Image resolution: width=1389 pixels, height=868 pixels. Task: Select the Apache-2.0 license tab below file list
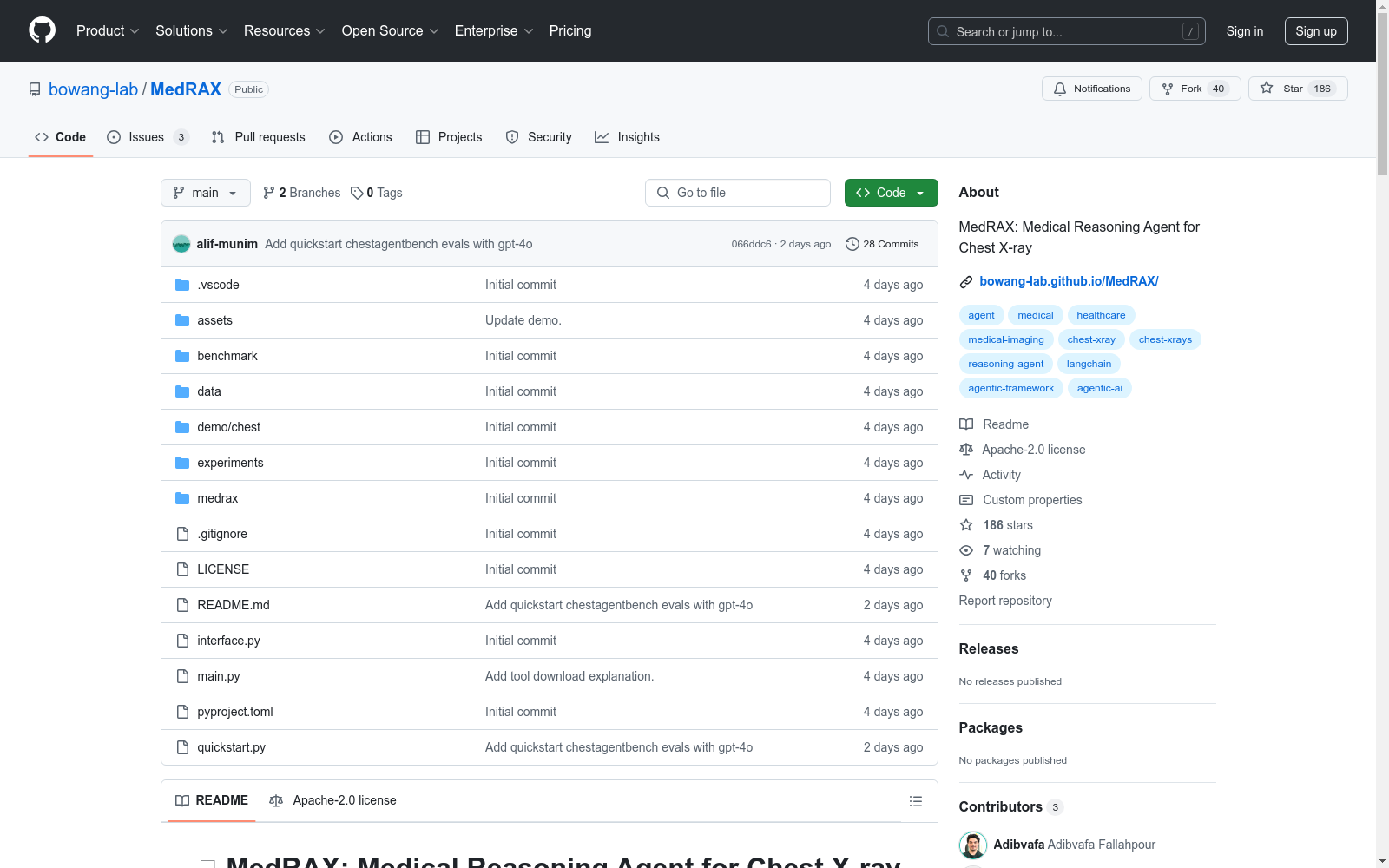333,800
